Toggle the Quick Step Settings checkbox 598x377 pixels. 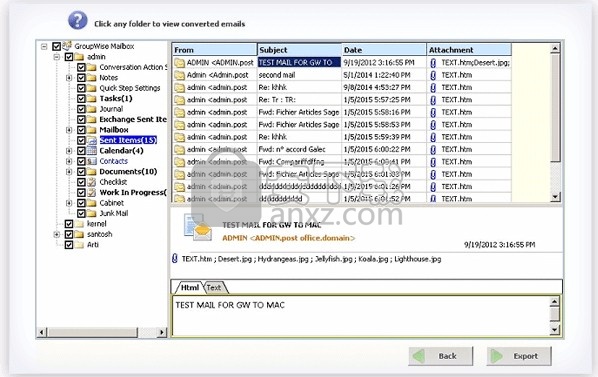pos(81,88)
